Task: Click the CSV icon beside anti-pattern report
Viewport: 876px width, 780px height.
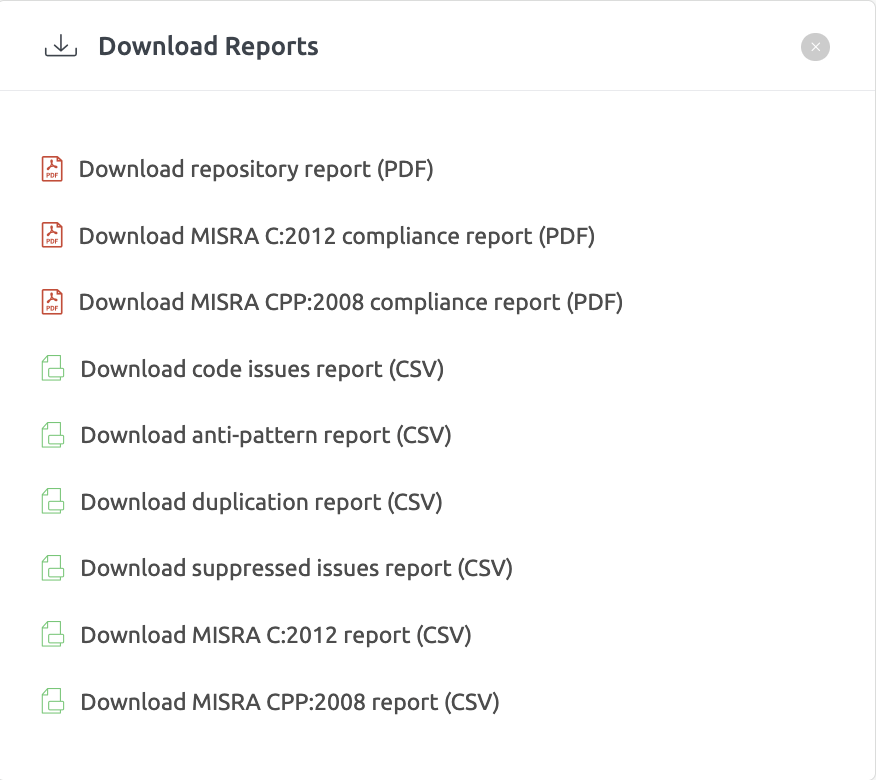Action: coord(51,435)
